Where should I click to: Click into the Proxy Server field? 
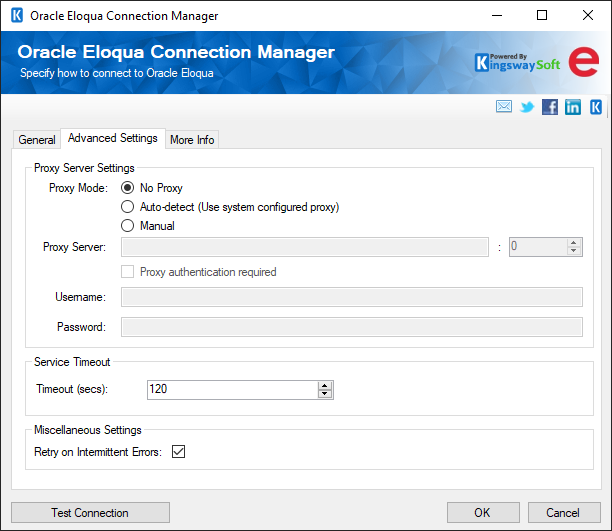coord(304,247)
